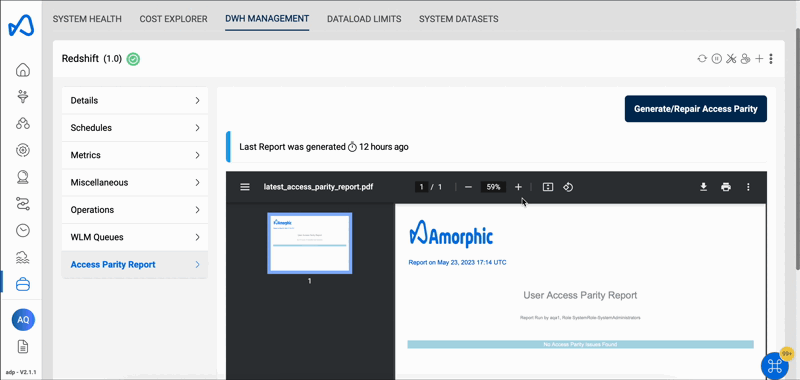This screenshot has height=380, width=800.
Task: Click the 'User Access Parity Report' heading
Action: pos(580,295)
